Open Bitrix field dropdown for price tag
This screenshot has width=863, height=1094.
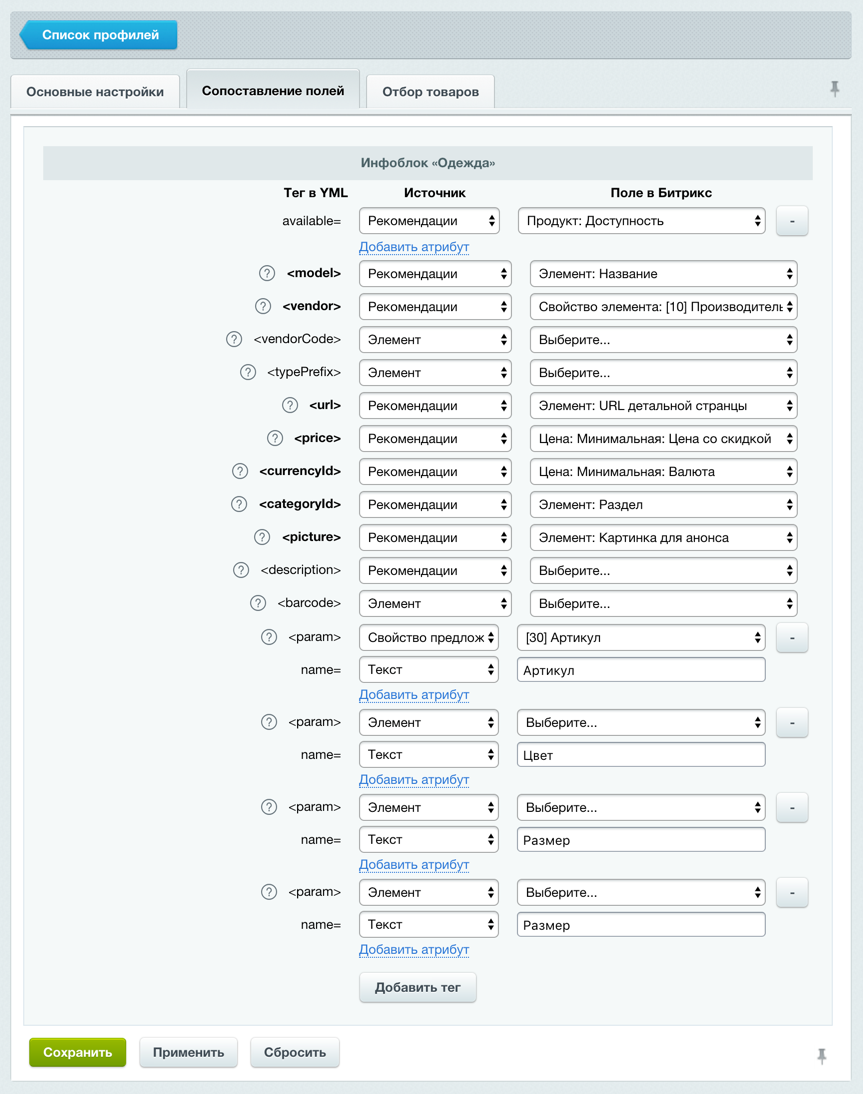pos(663,439)
